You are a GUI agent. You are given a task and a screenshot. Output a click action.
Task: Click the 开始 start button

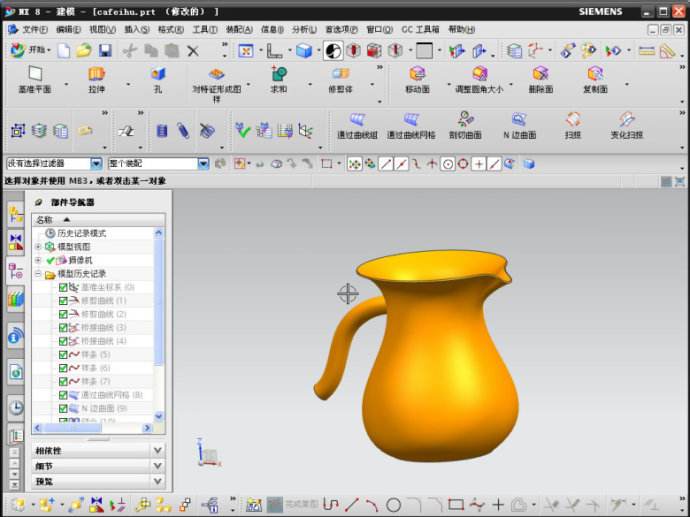[x=30, y=50]
